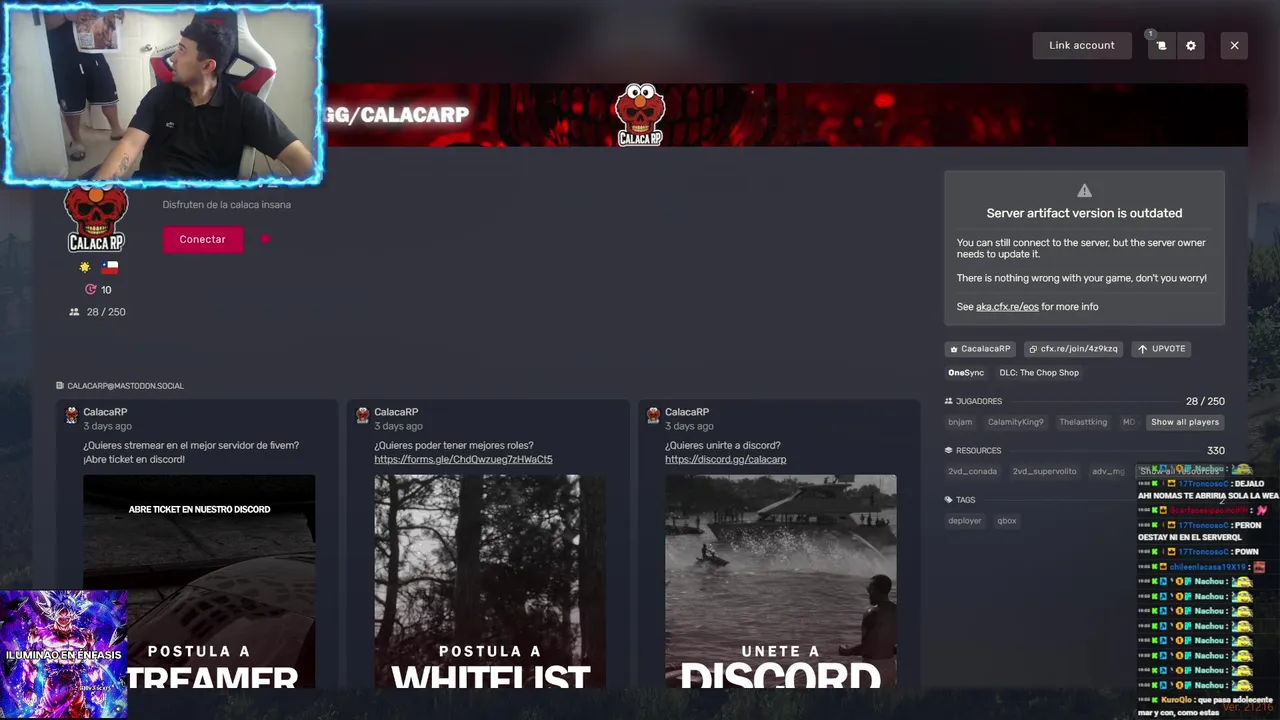Click the CalacaRP server logo avatar

[x=96, y=220]
